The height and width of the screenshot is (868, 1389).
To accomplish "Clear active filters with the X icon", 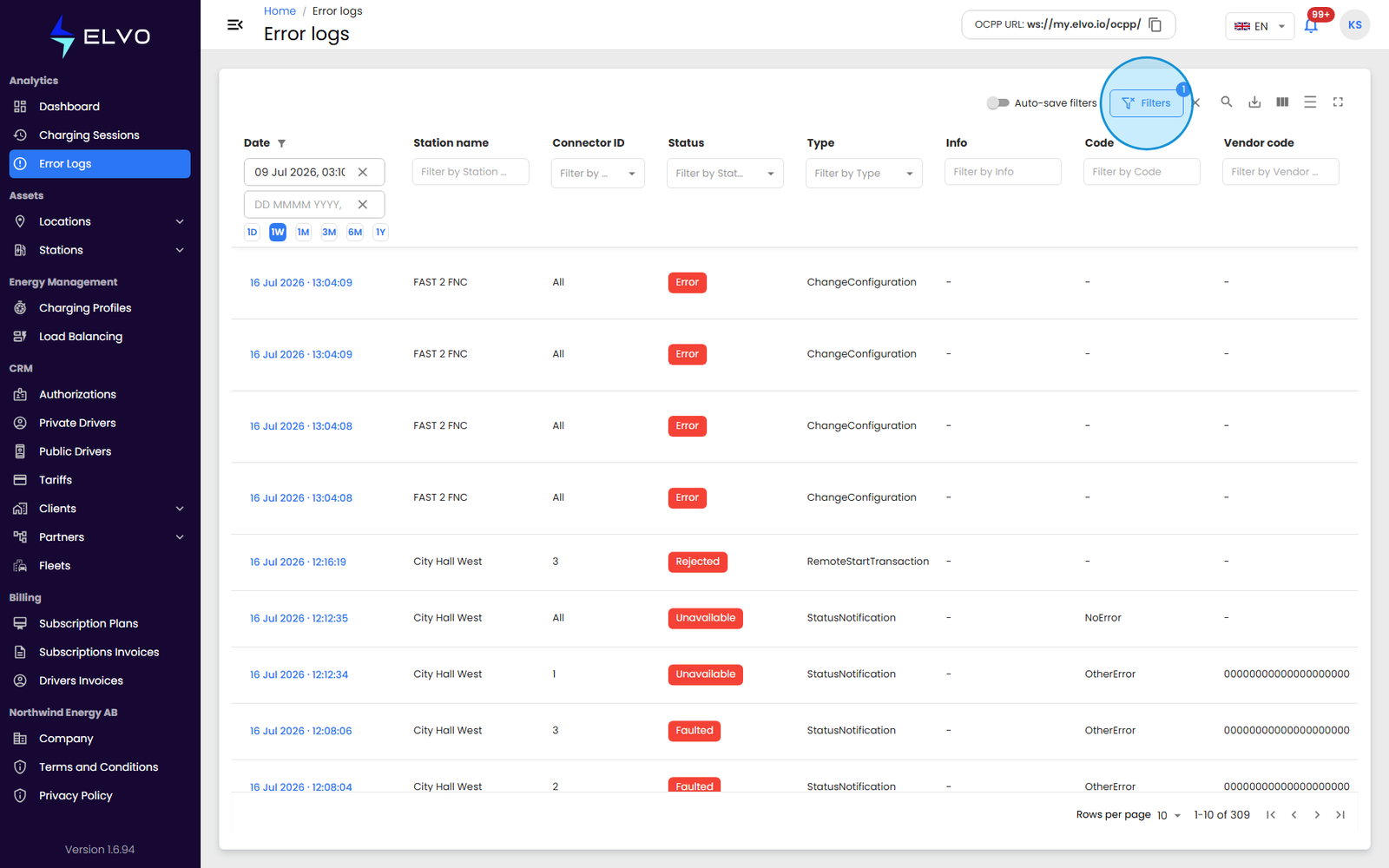I will [x=1196, y=102].
